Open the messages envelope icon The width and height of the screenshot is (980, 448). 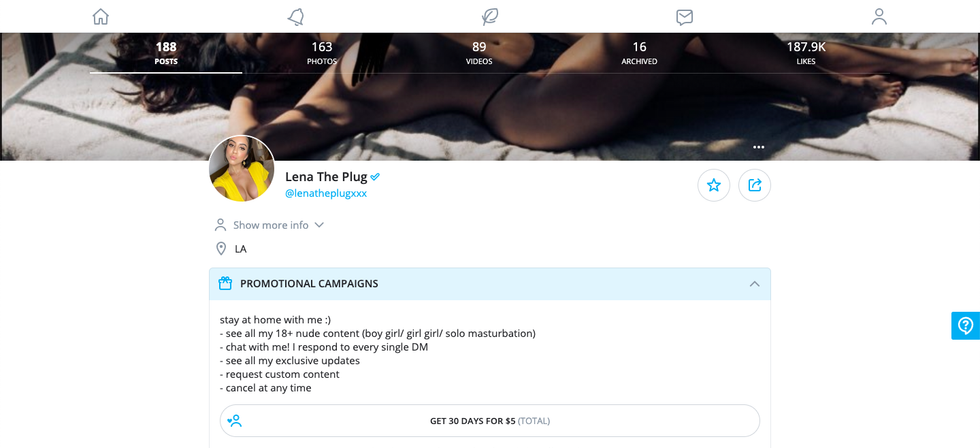point(684,16)
